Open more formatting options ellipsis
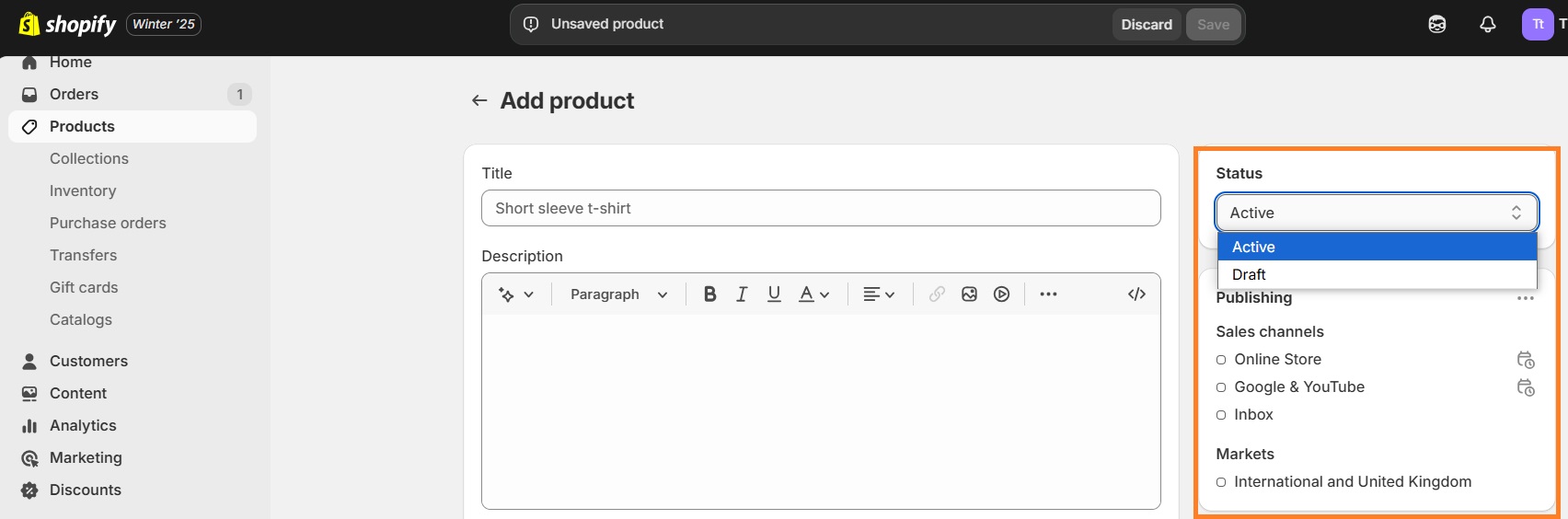Viewport: 1568px width, 519px height. pyautogui.click(x=1048, y=294)
